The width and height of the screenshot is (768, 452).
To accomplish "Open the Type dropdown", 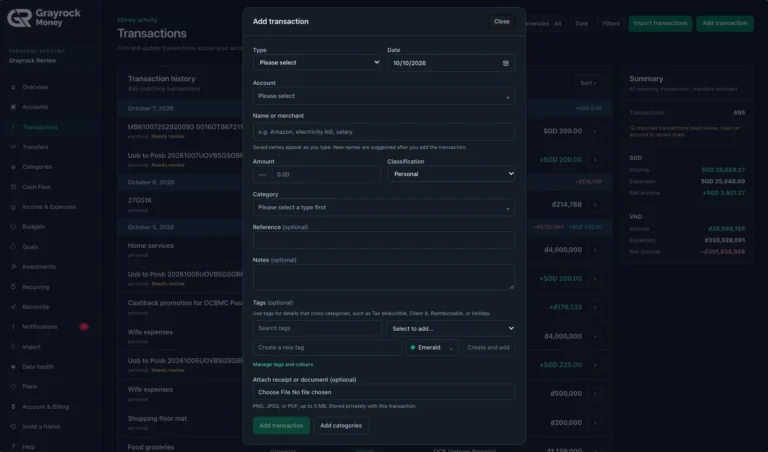I will point(317,63).
